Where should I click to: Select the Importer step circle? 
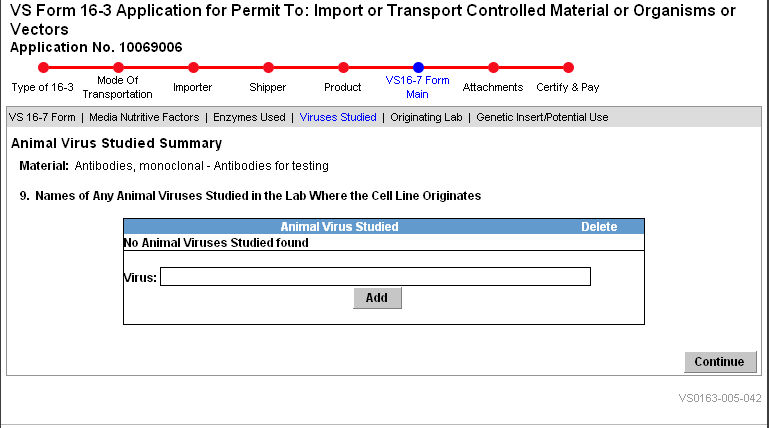193,68
